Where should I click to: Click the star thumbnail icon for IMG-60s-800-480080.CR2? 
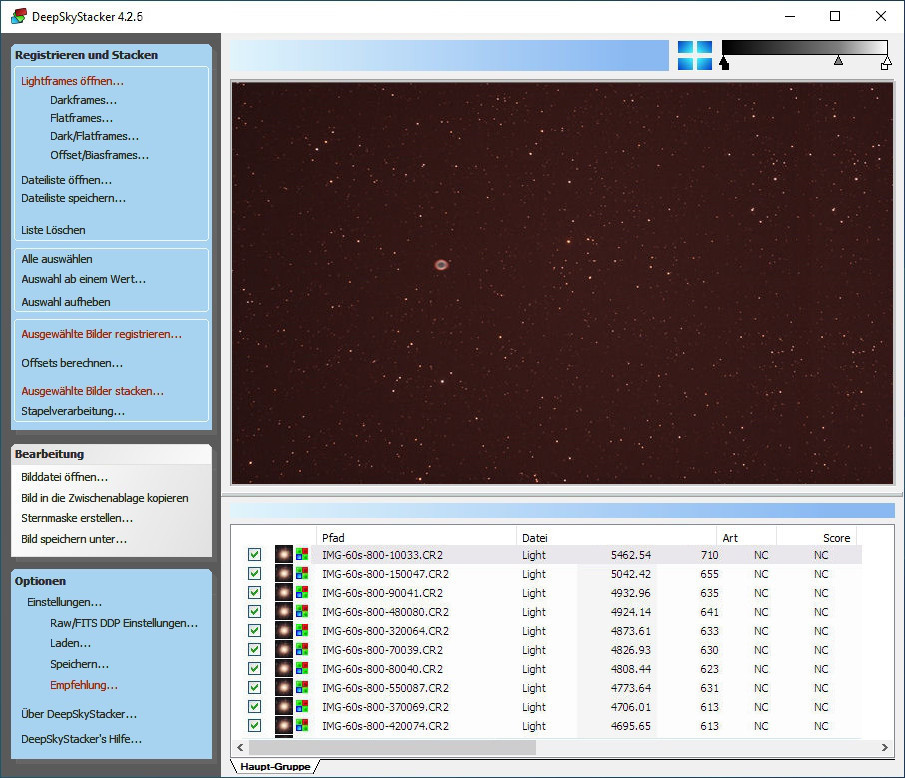(x=283, y=612)
